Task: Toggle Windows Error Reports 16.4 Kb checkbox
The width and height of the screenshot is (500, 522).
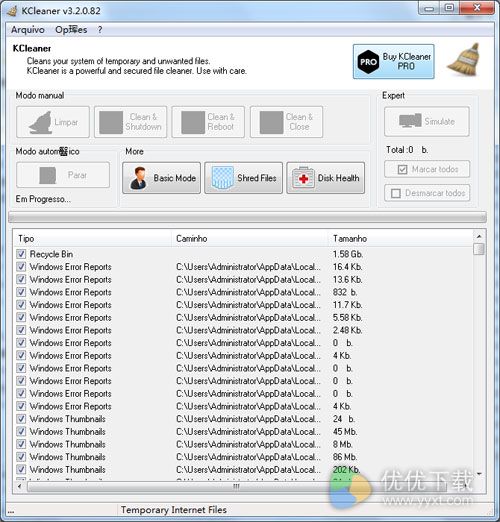Action: [x=21, y=267]
